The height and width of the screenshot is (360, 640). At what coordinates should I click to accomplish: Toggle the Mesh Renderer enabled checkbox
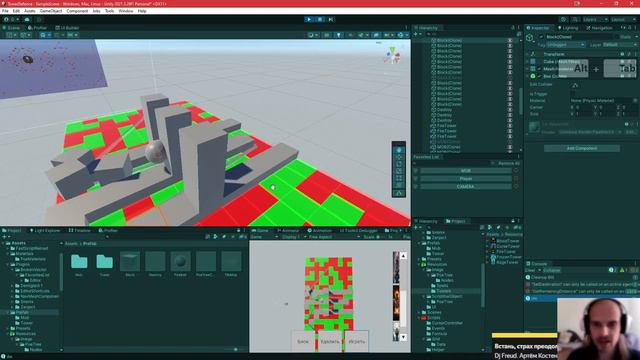(540, 69)
